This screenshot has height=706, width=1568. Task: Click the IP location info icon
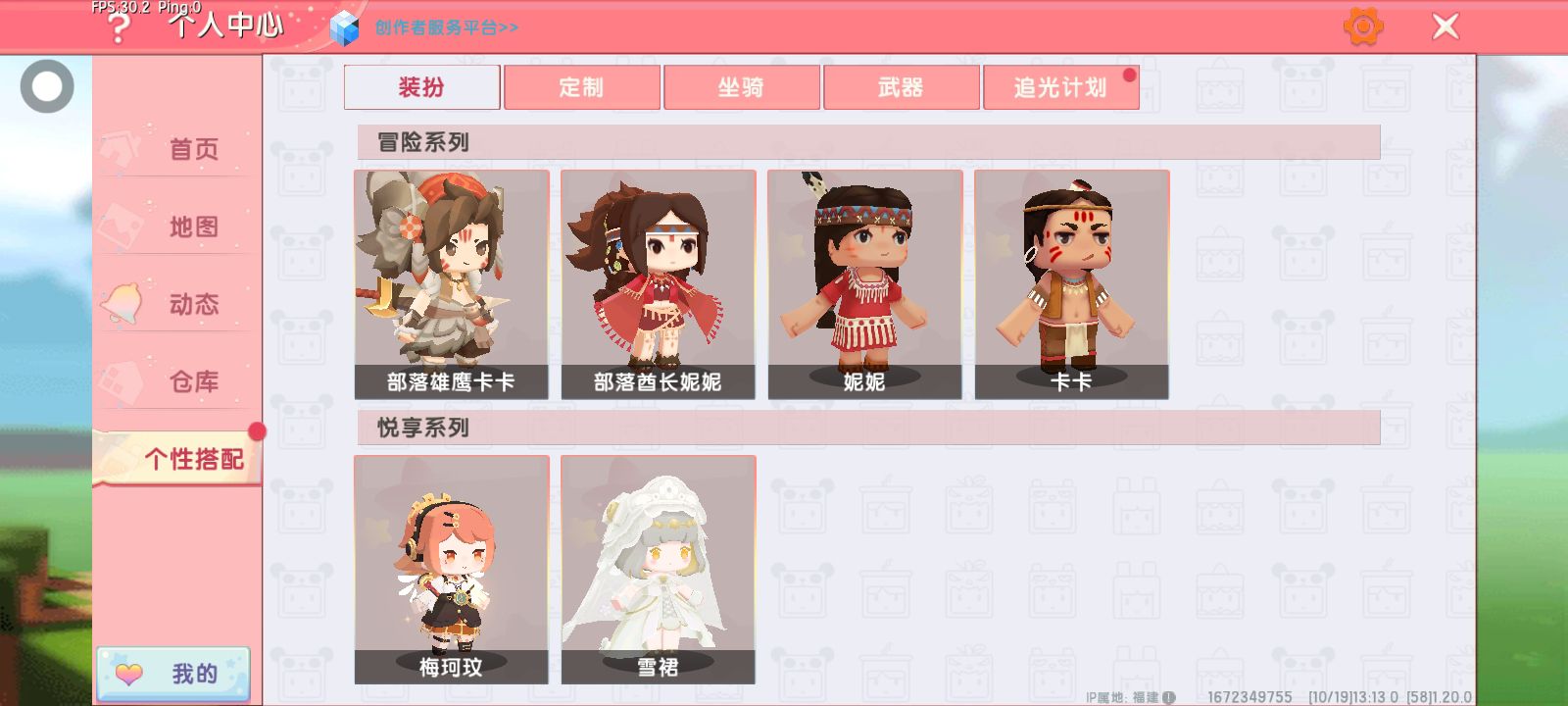1168,697
